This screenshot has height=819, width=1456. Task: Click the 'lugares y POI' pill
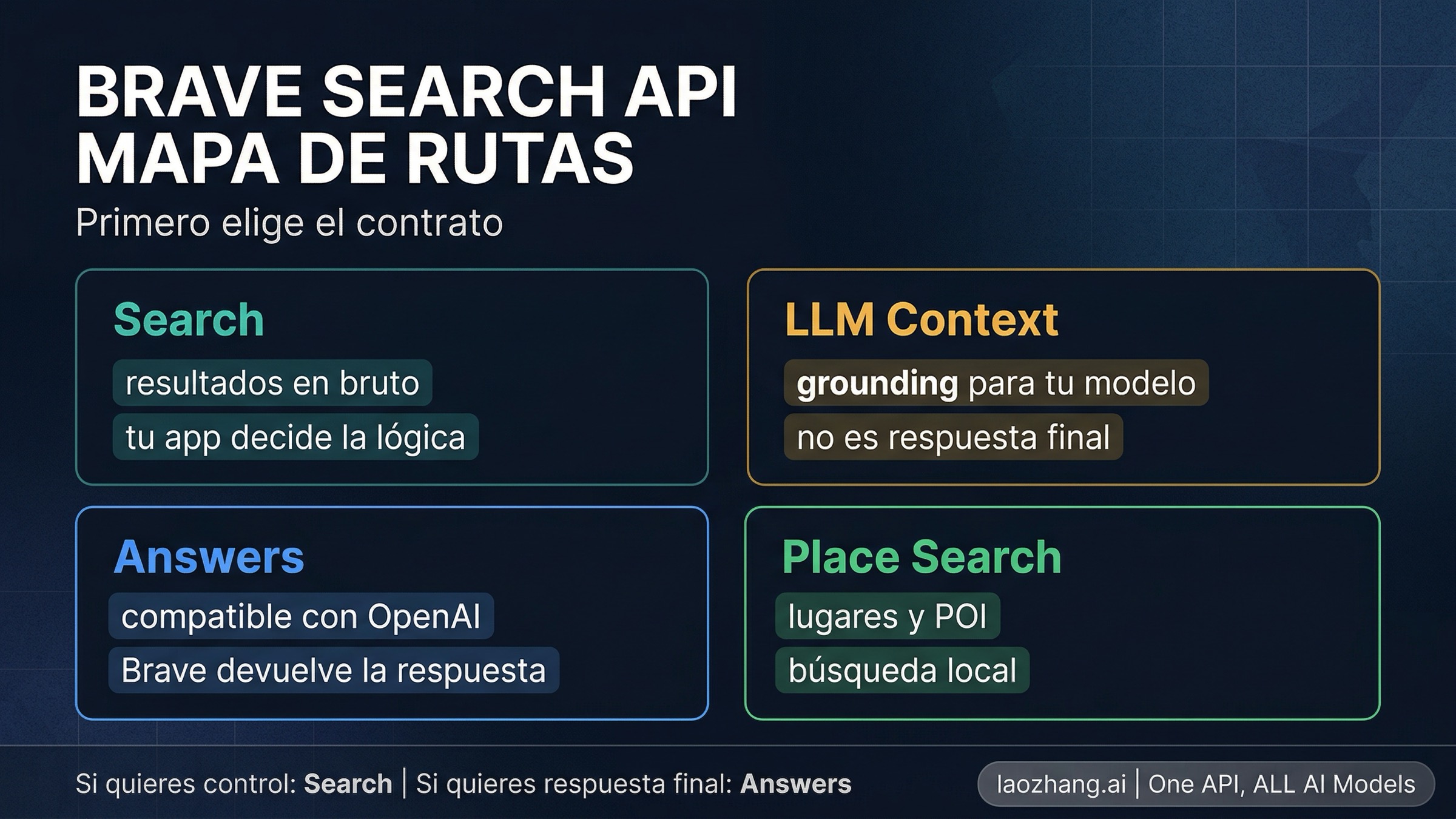[887, 615]
